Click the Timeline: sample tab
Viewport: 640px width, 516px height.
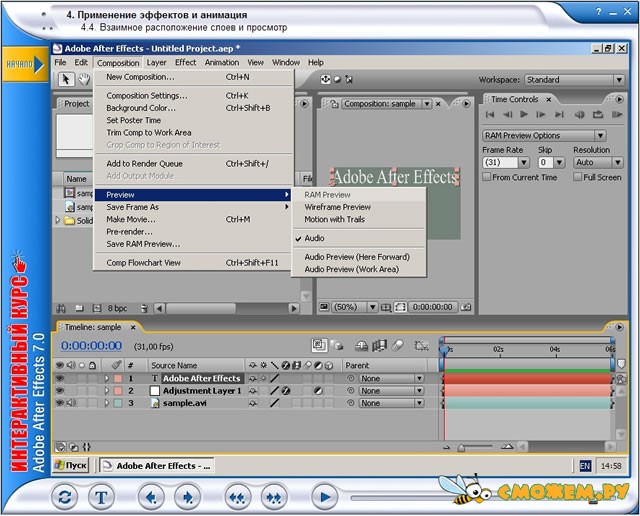point(93,327)
